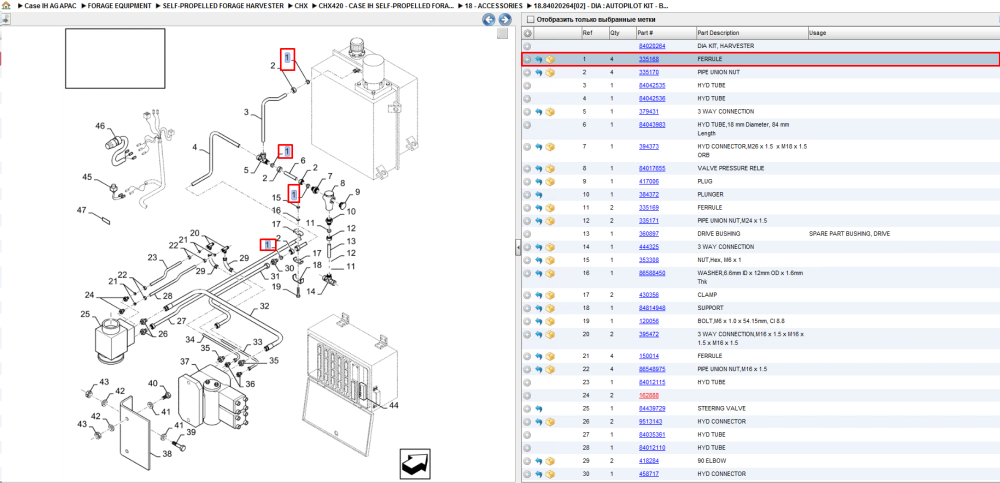Select callout 44 in the diagram

point(393,405)
